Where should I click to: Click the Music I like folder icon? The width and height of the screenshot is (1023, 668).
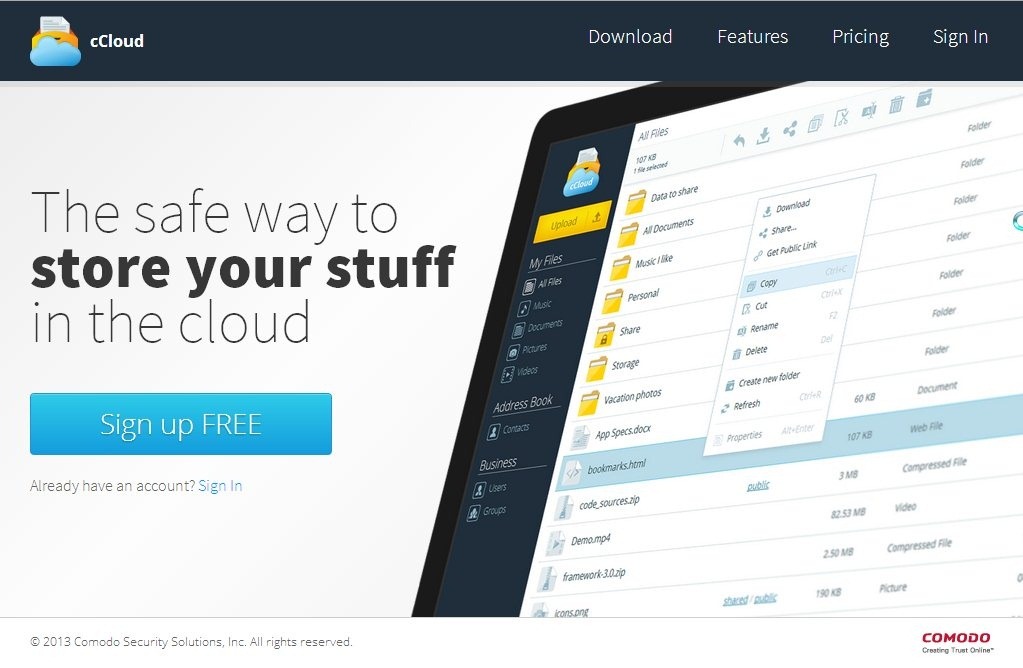click(620, 266)
